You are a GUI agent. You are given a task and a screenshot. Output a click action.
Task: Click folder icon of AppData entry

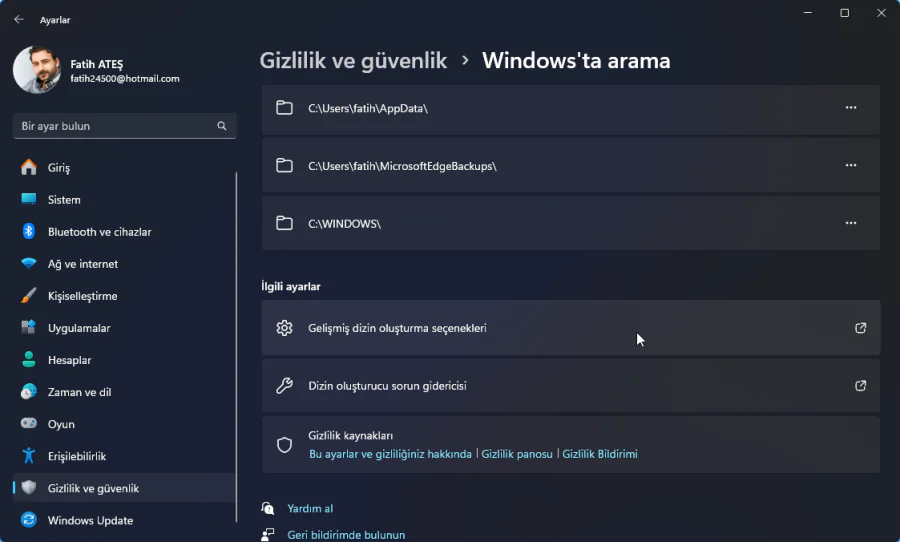(284, 108)
